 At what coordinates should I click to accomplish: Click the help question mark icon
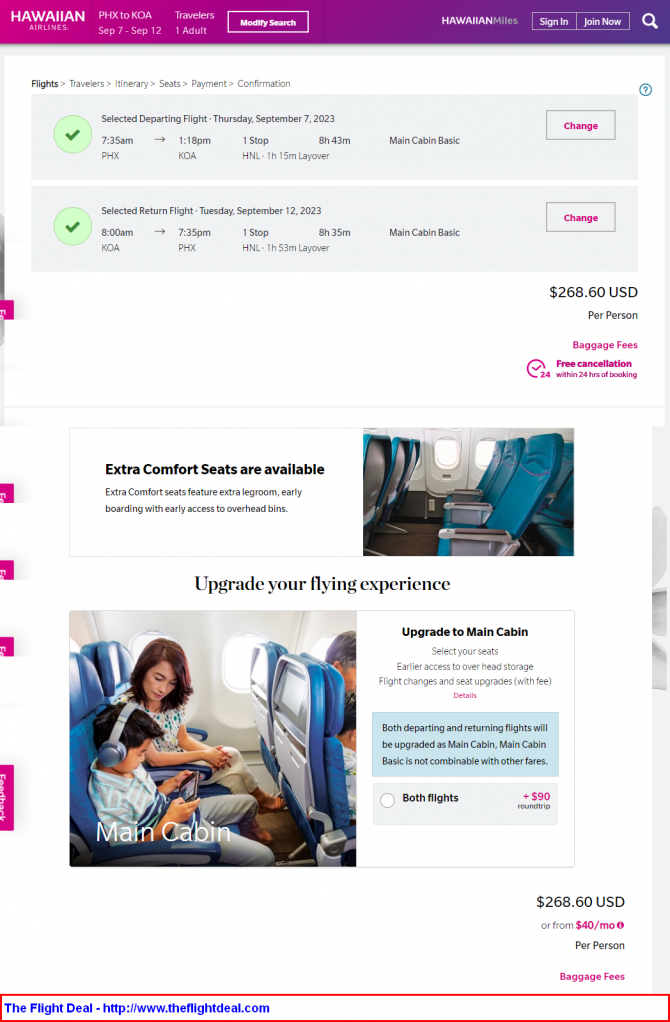pyautogui.click(x=645, y=90)
